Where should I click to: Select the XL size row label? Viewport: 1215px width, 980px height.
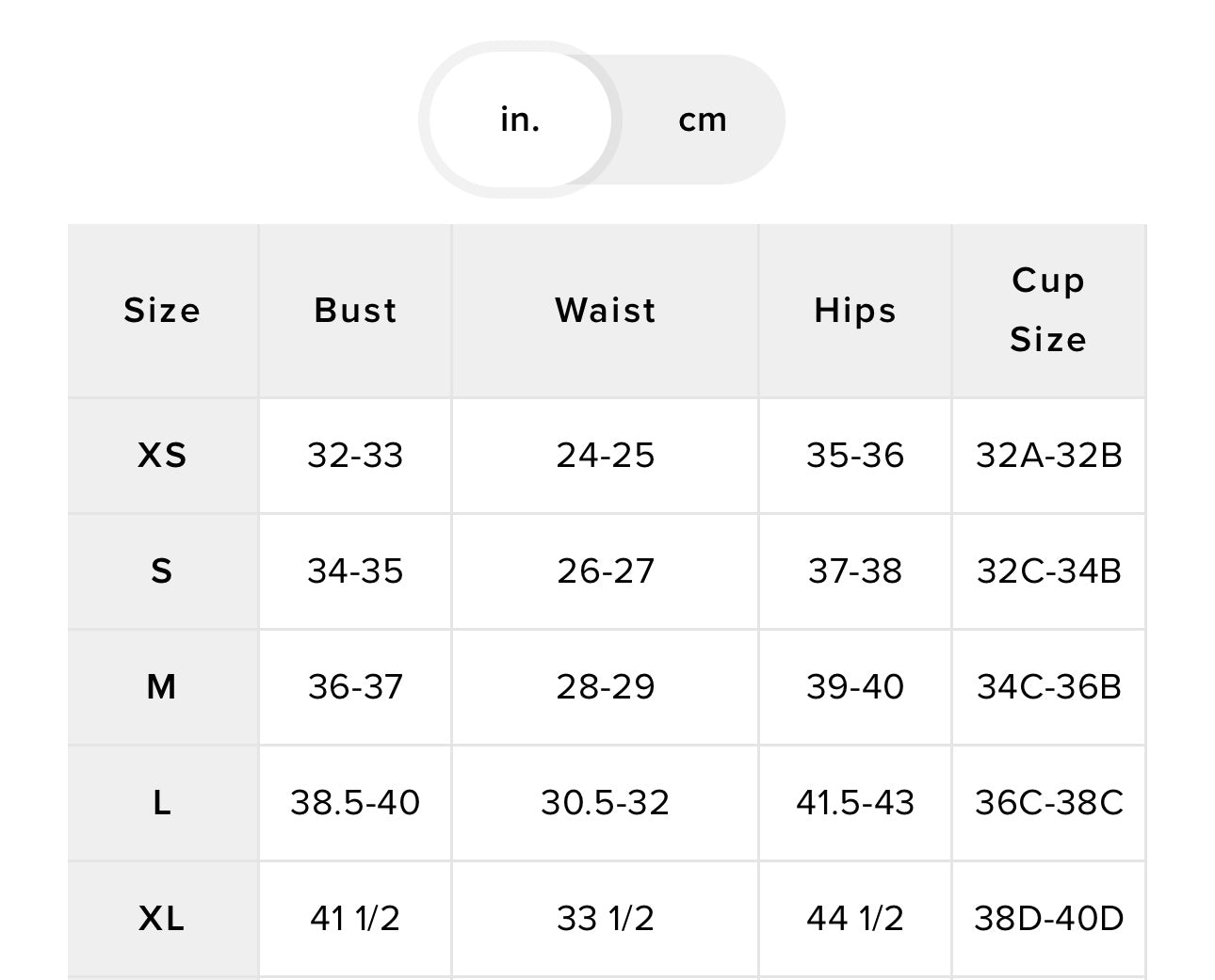[162, 918]
